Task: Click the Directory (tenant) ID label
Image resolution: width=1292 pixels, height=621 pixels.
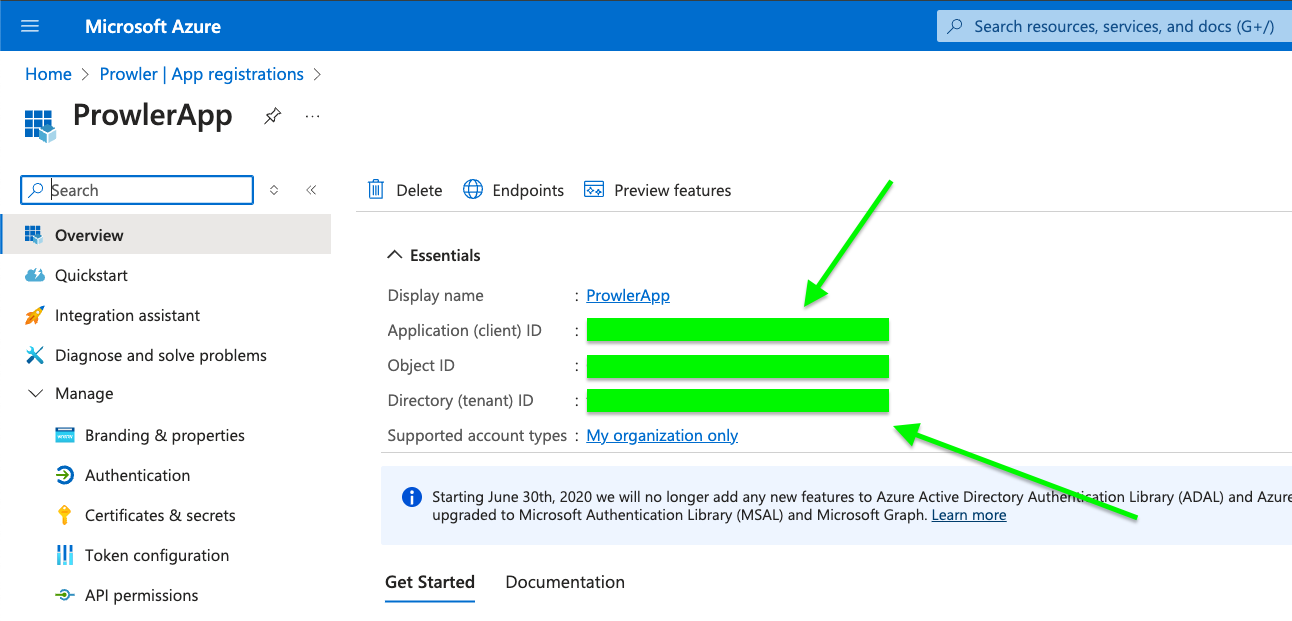Action: 461,400
